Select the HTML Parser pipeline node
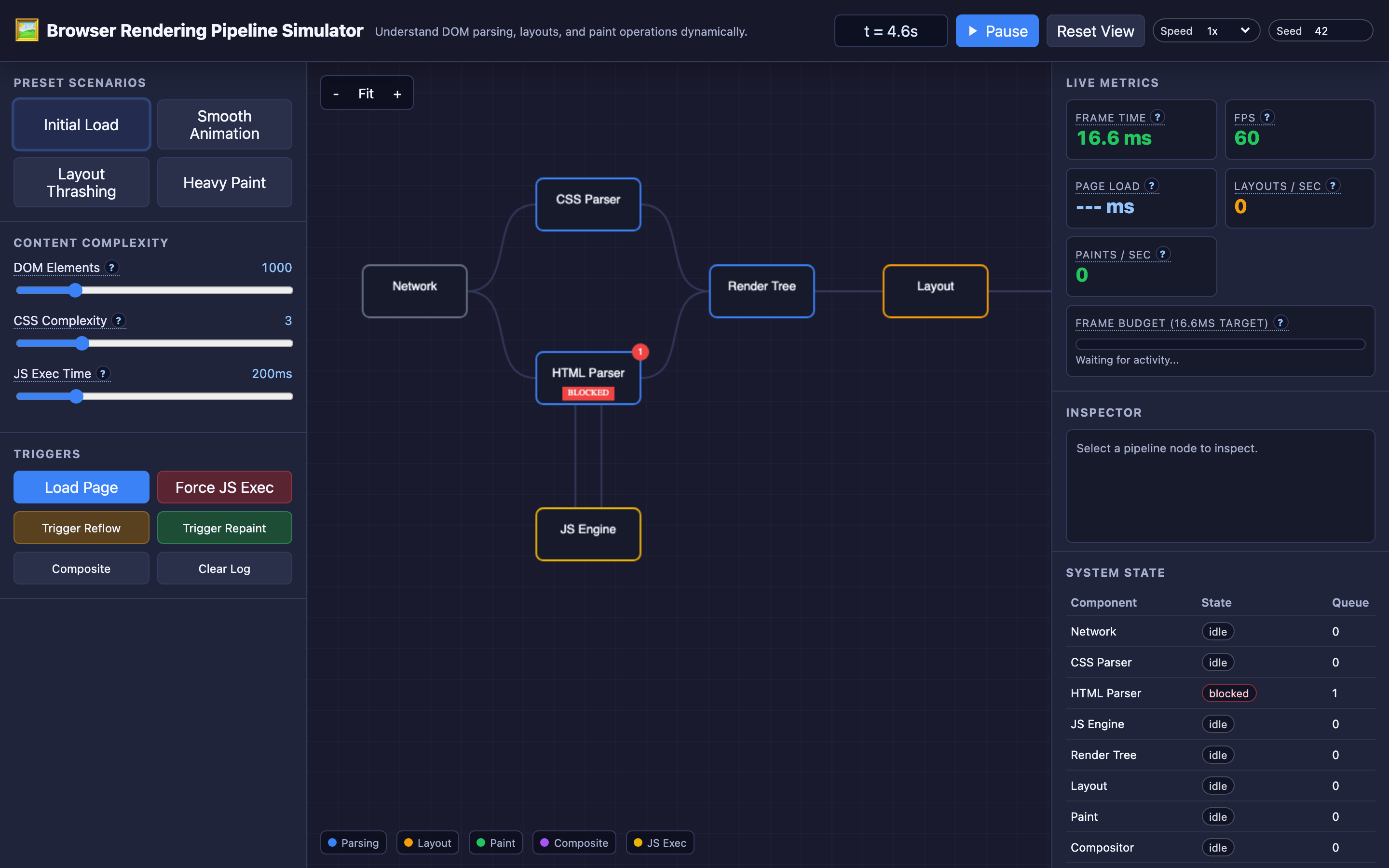The height and width of the screenshot is (868, 1389). [x=588, y=378]
